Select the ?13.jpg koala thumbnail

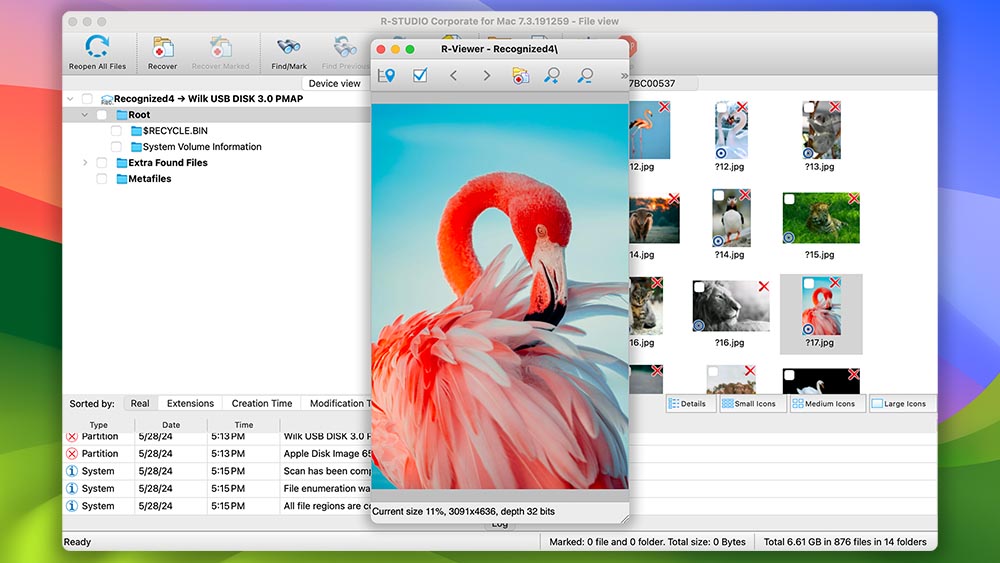point(821,130)
